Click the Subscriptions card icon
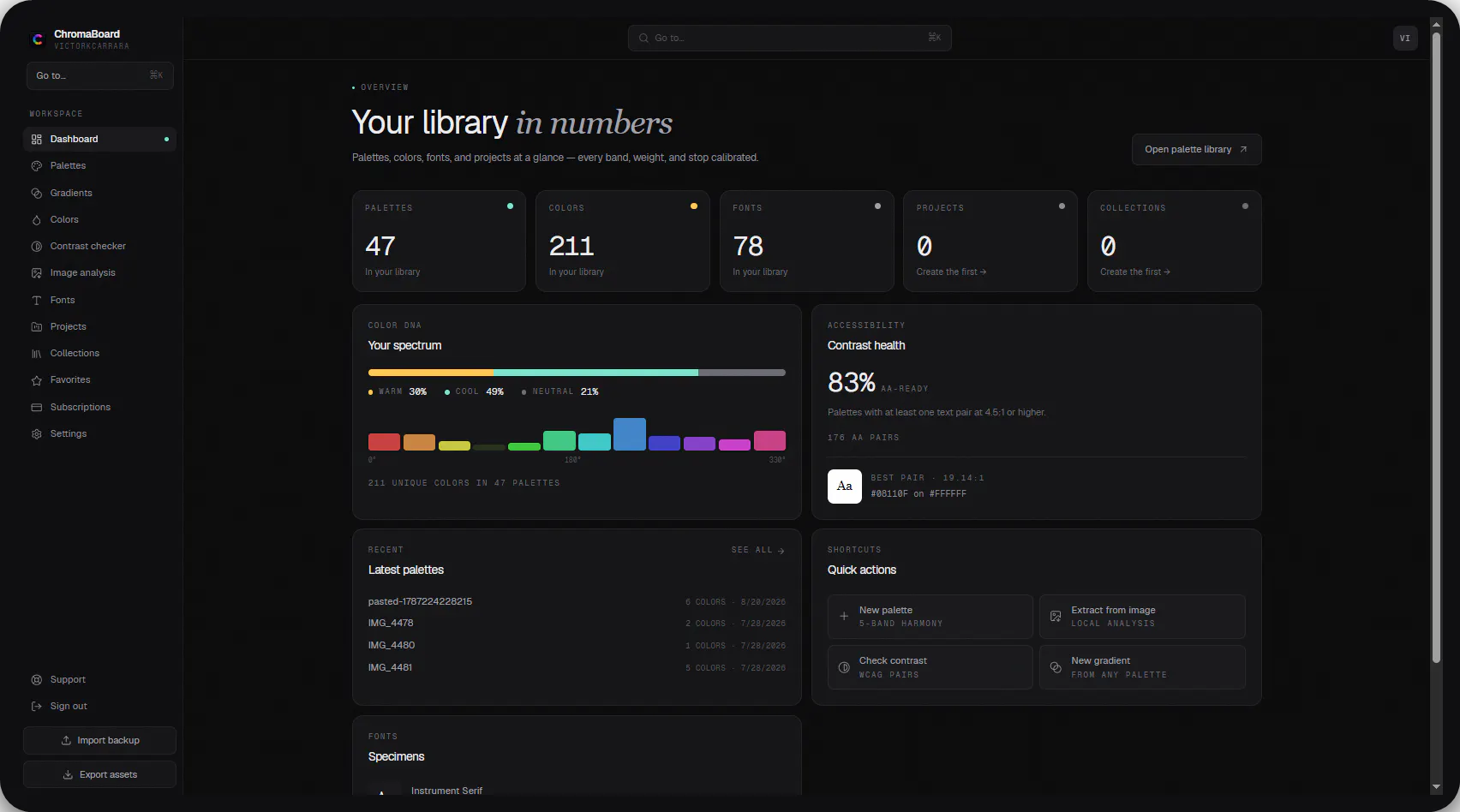The width and height of the screenshot is (1460, 812). [37, 408]
